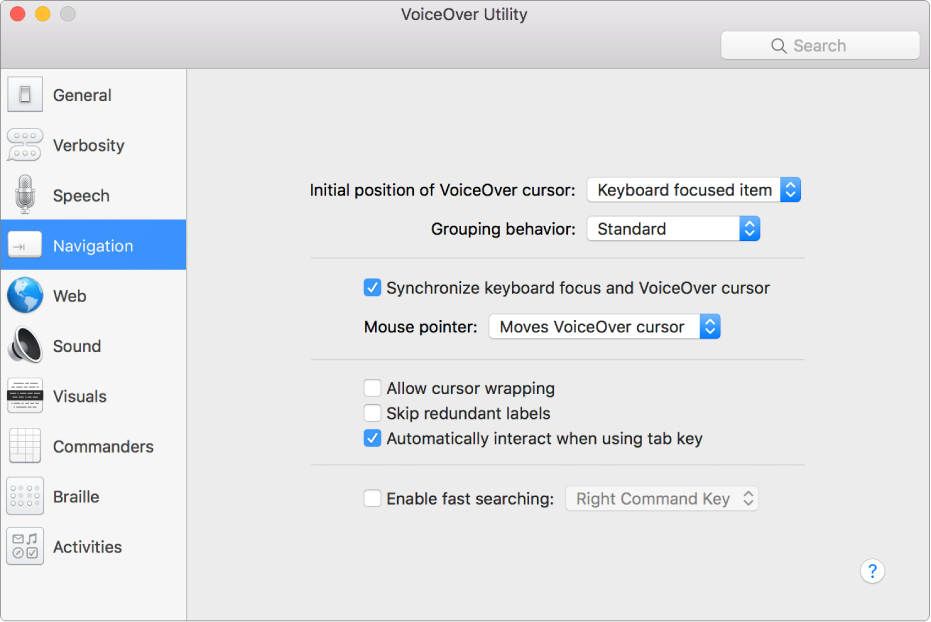Open Sound speaker icon
Viewport: 931px width, 622px height.
(25, 346)
